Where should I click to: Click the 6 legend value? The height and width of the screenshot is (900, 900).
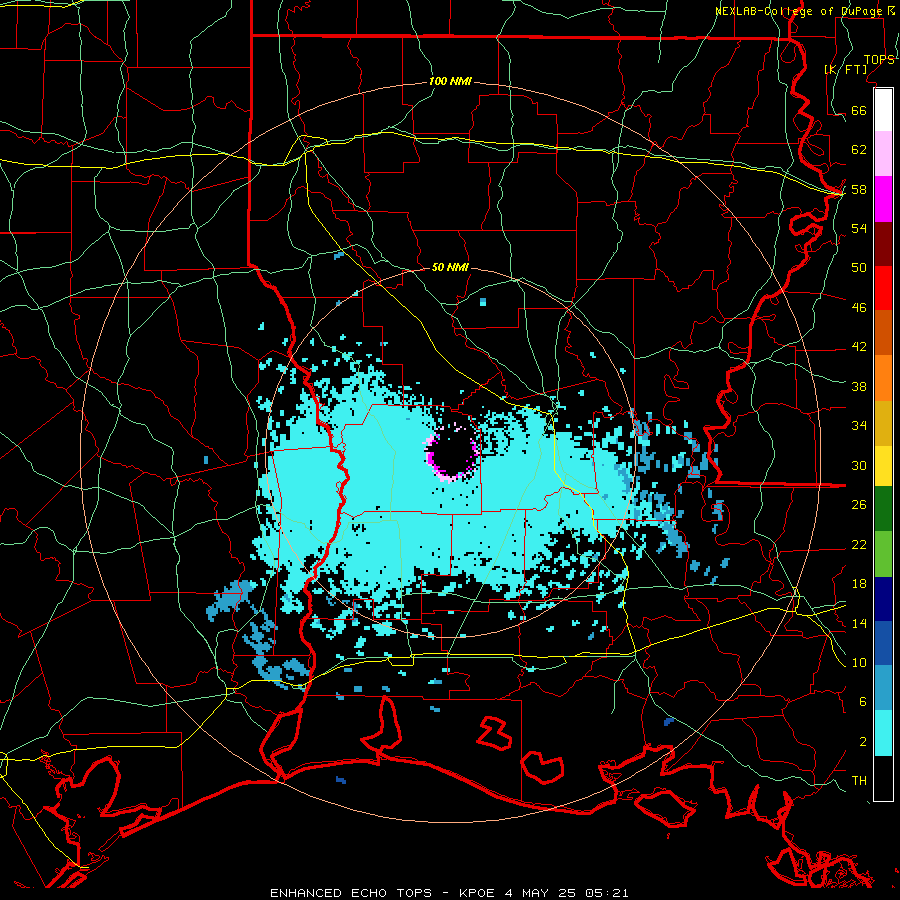point(862,702)
